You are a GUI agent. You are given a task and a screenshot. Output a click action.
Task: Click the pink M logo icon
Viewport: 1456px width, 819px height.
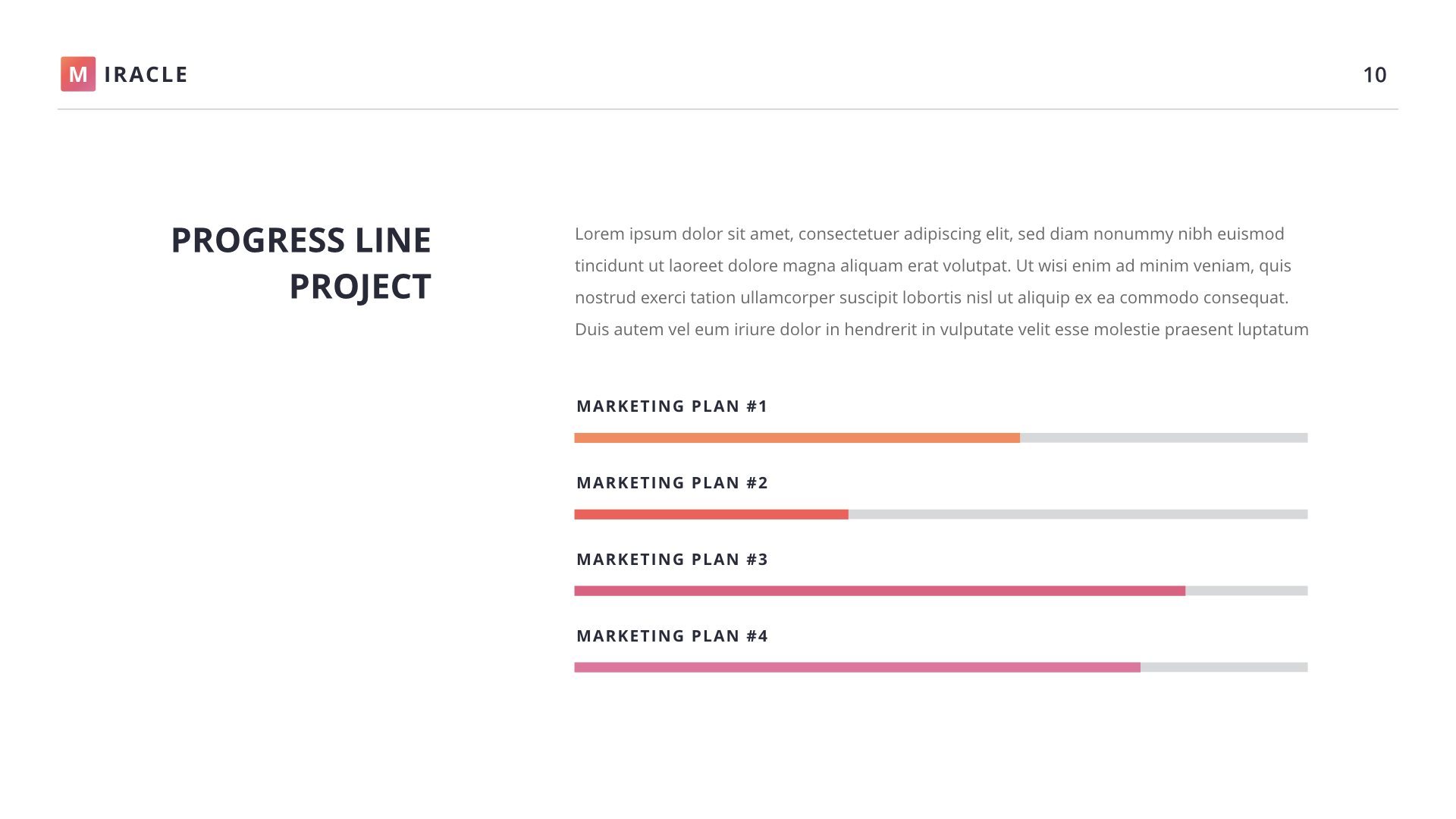[78, 74]
